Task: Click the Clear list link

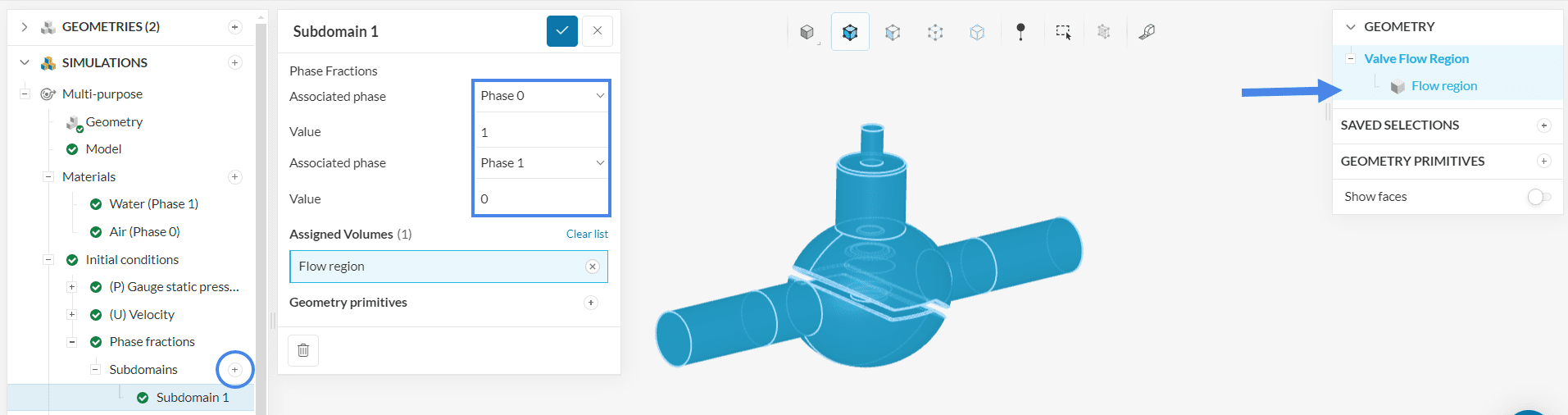Action: click(x=587, y=235)
